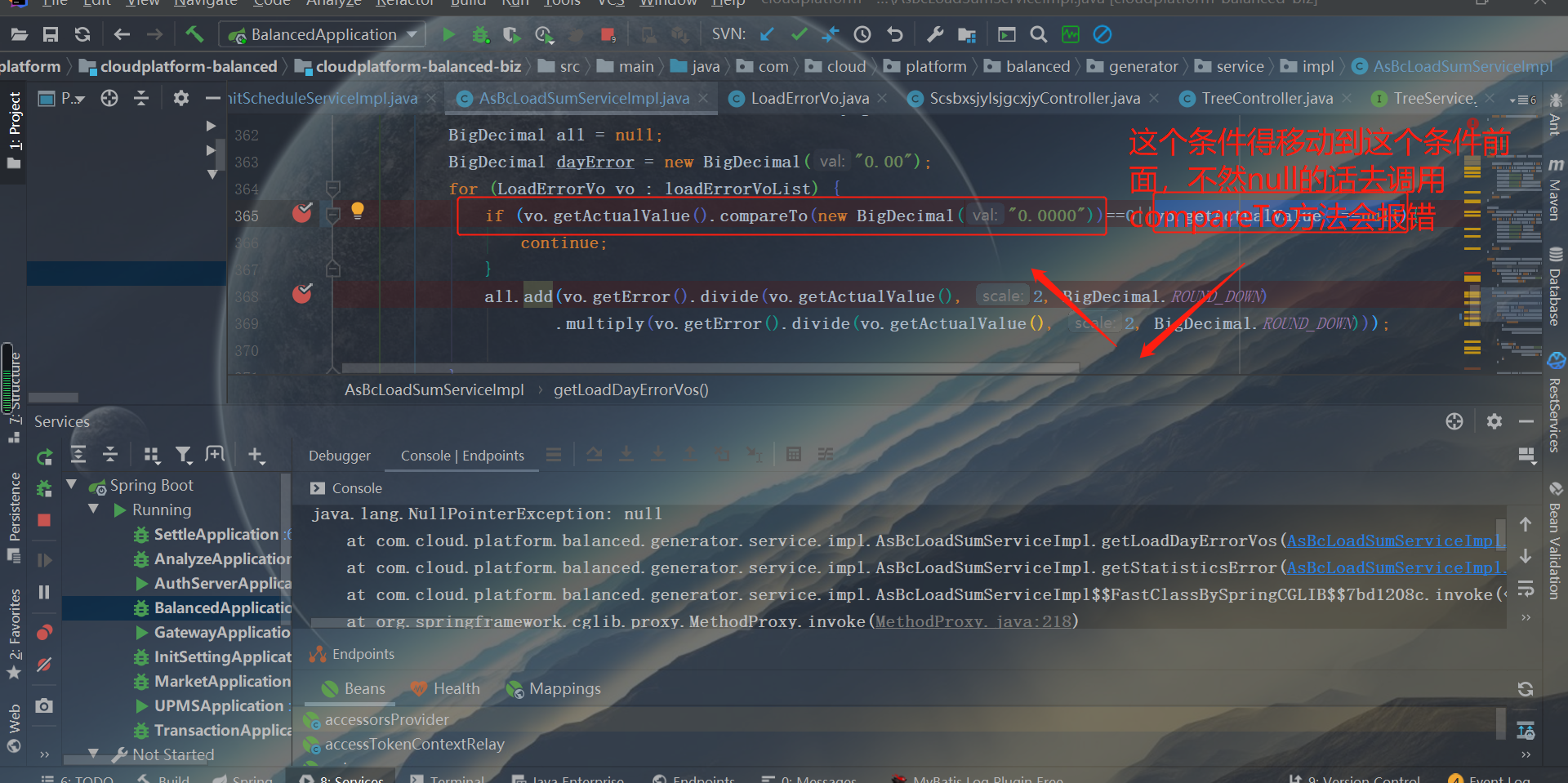Open the Health tab in Endpoints

pyautogui.click(x=446, y=689)
